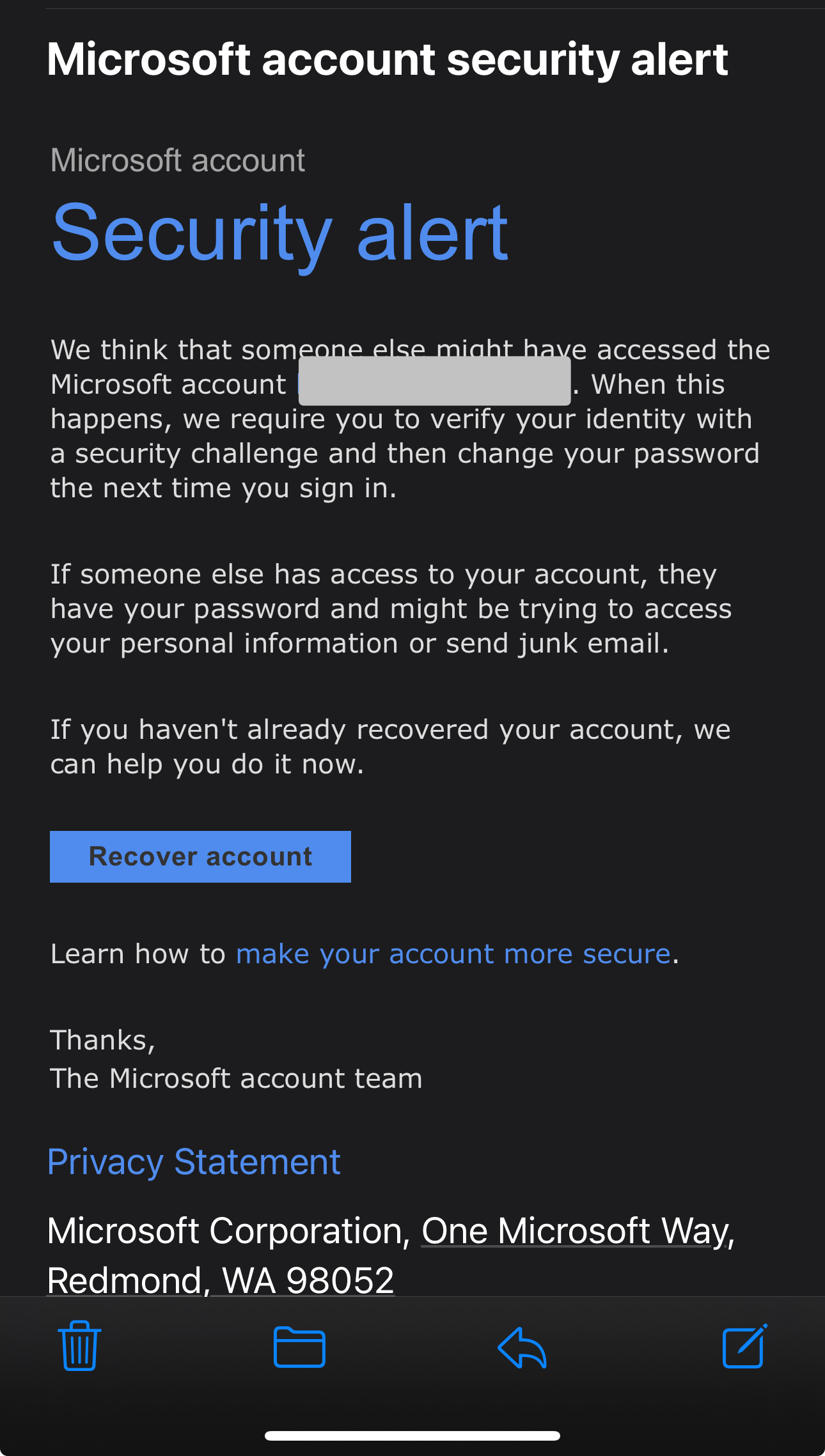The width and height of the screenshot is (825, 1456).
Task: Tap the reply arrow icon
Action: pyautogui.click(x=522, y=1347)
